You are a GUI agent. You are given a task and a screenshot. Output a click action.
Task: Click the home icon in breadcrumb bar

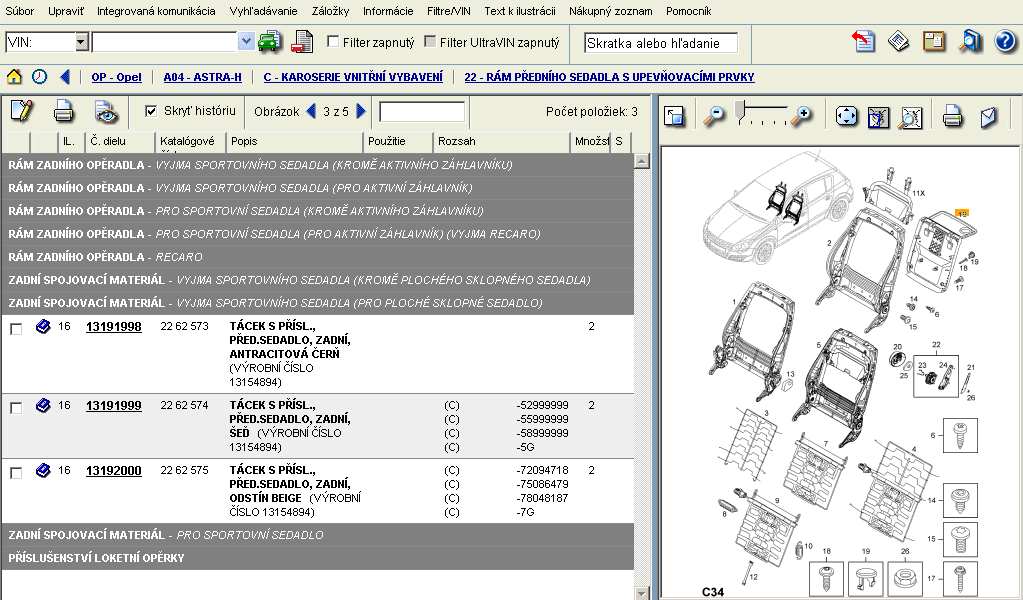pos(14,77)
